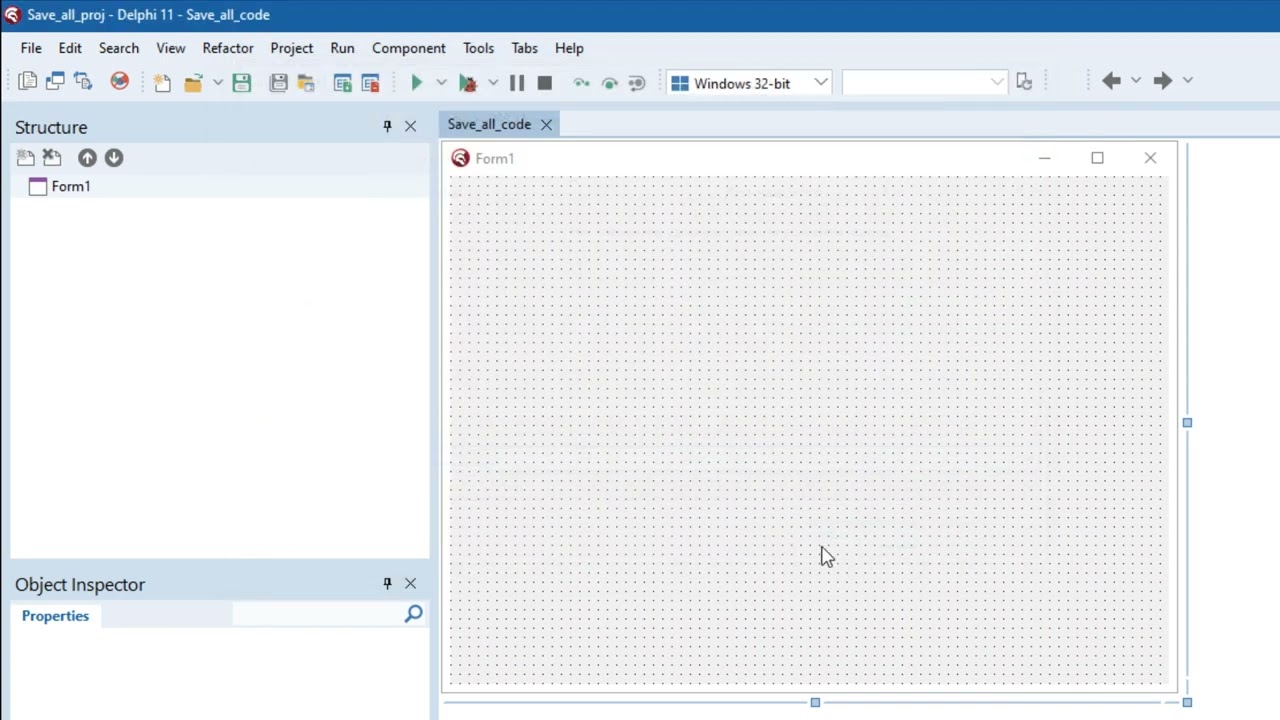Open the Back navigation history dropdown
This screenshot has width=1280, height=720.
[1136, 81]
